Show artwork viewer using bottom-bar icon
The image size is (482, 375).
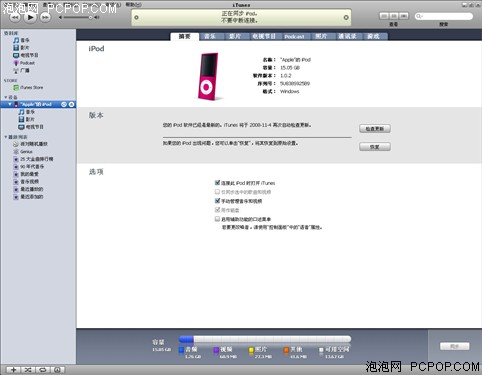pos(57,370)
